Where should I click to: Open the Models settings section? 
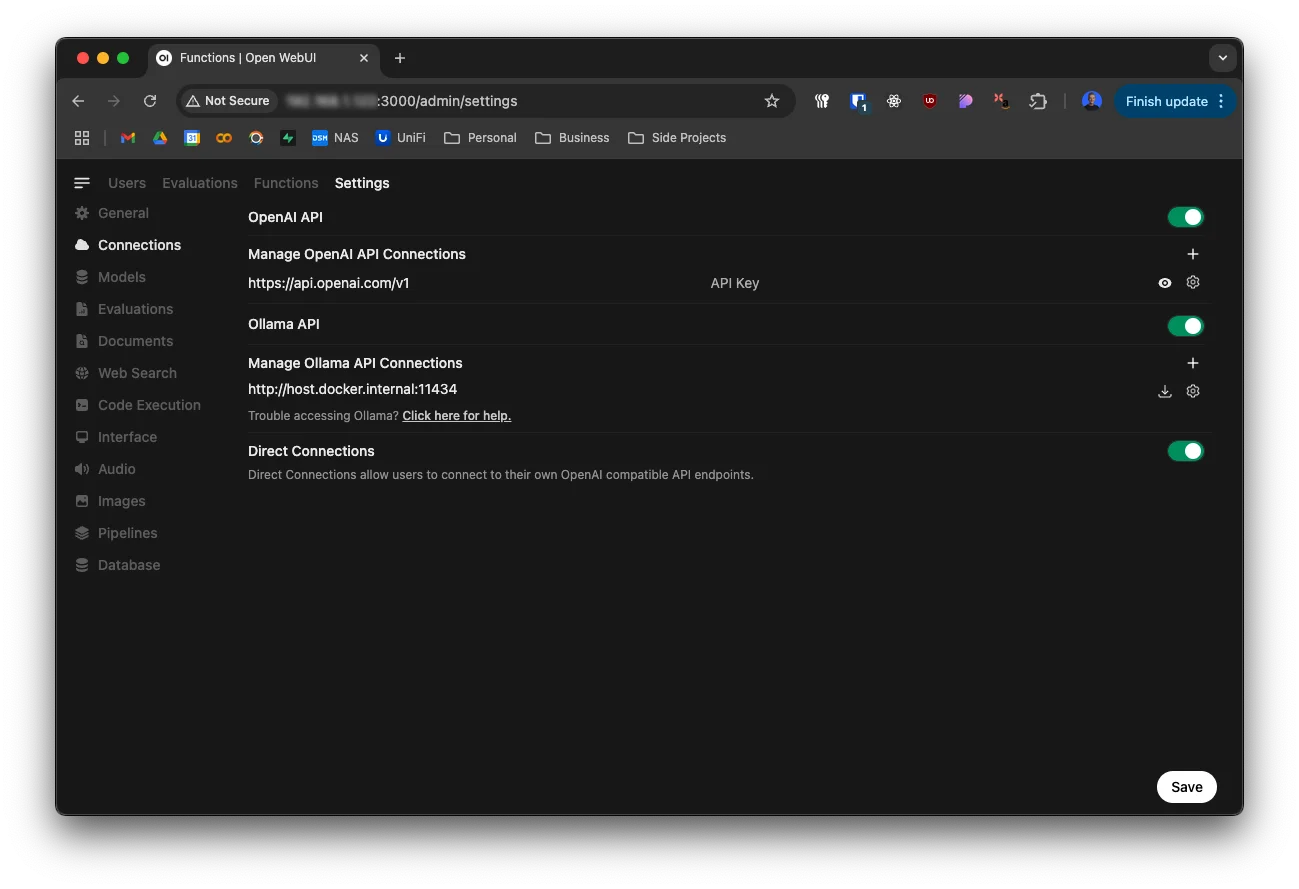[x=110, y=277]
